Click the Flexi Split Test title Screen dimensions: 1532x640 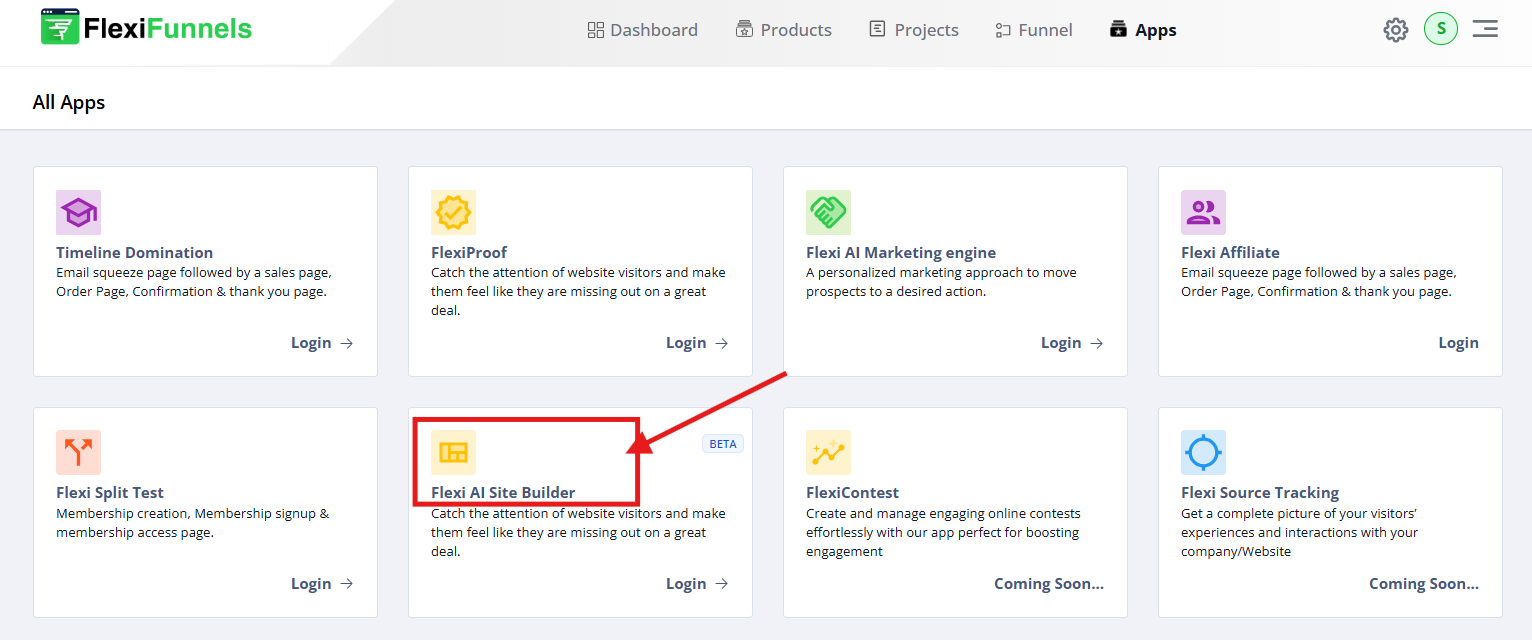point(110,493)
